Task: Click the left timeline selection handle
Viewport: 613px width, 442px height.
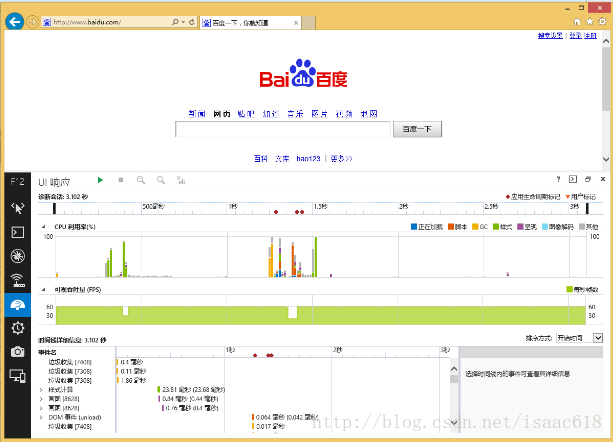Action: click(54, 208)
